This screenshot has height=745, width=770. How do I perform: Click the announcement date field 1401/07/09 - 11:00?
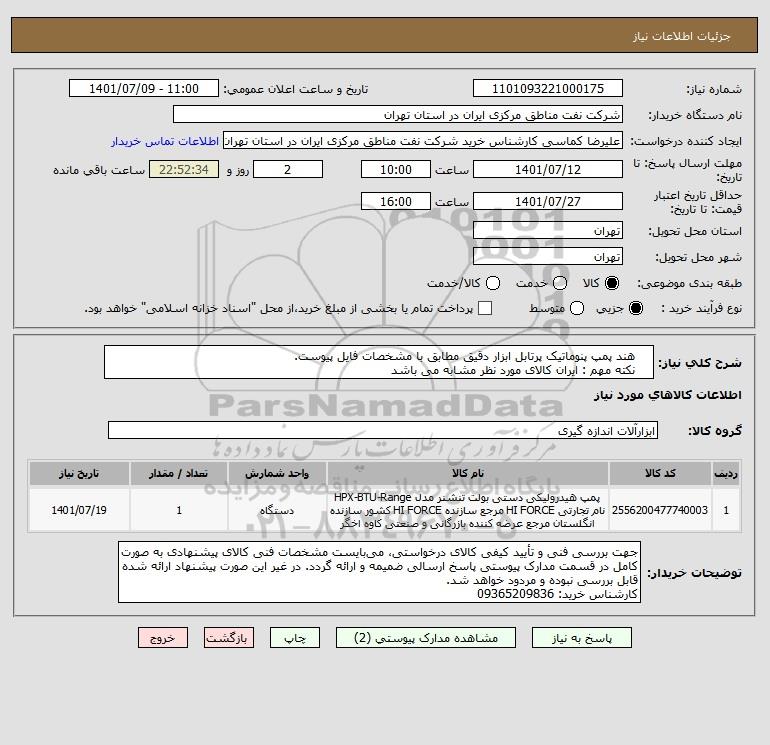click(x=144, y=89)
